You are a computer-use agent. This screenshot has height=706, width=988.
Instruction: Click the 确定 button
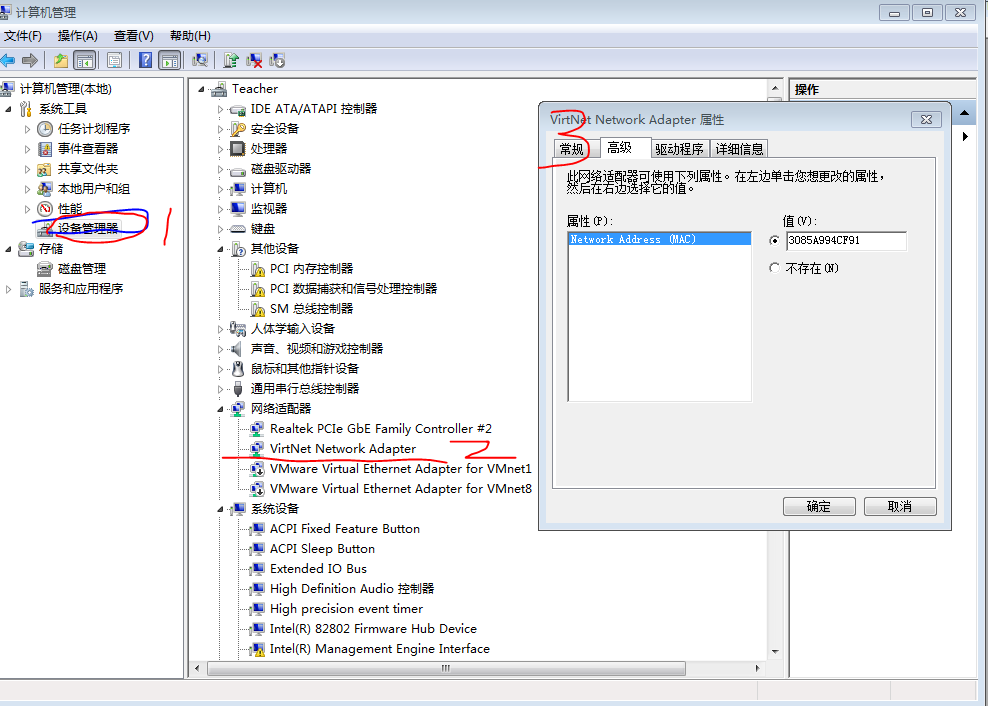point(819,506)
